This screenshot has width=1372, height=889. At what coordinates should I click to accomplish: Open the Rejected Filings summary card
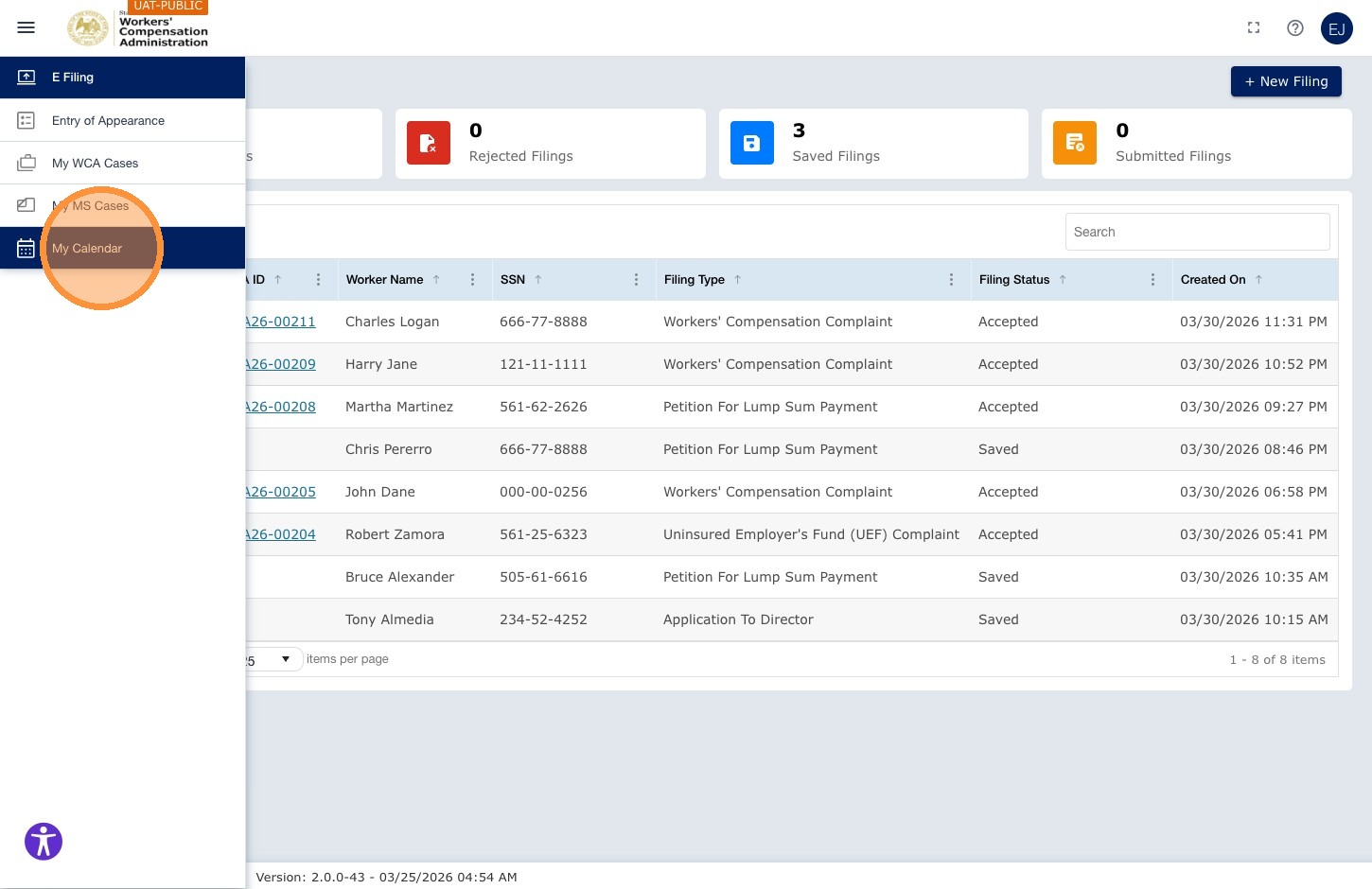[x=551, y=144]
